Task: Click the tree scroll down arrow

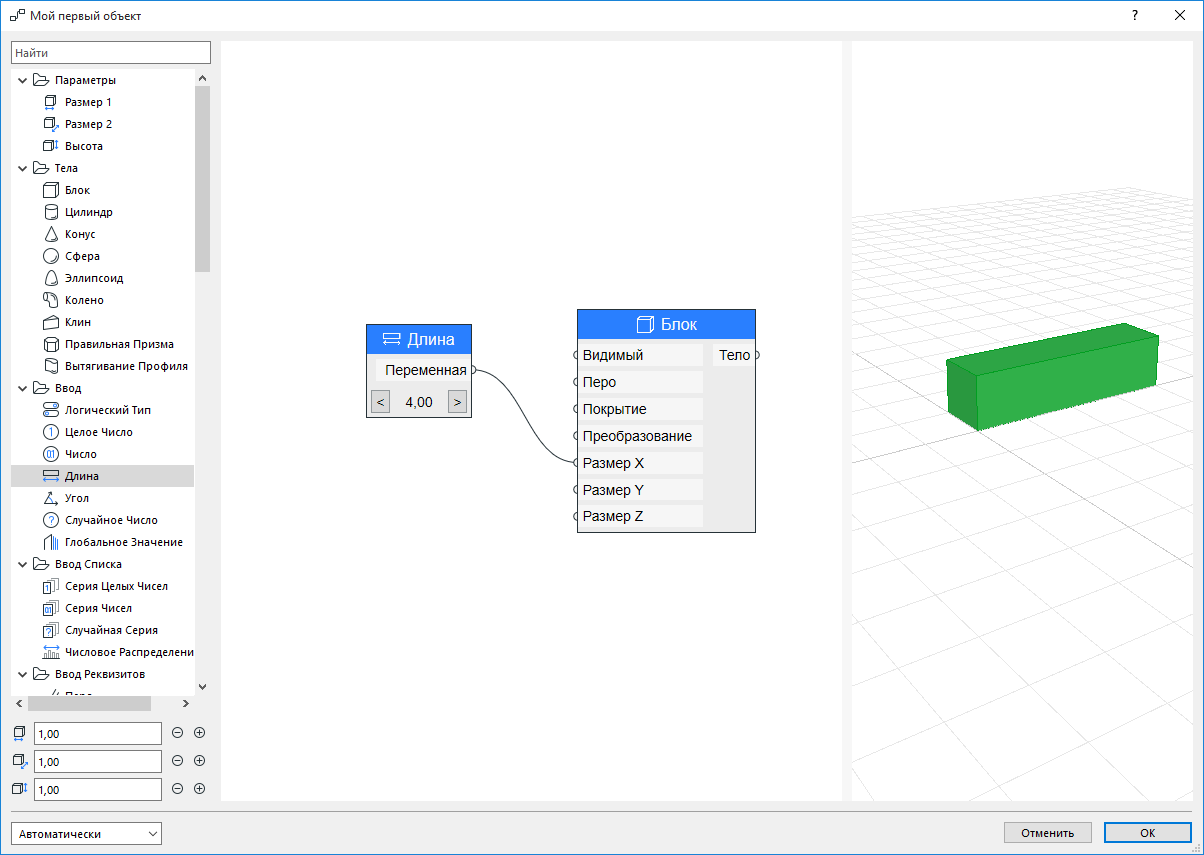Action: pyautogui.click(x=203, y=687)
